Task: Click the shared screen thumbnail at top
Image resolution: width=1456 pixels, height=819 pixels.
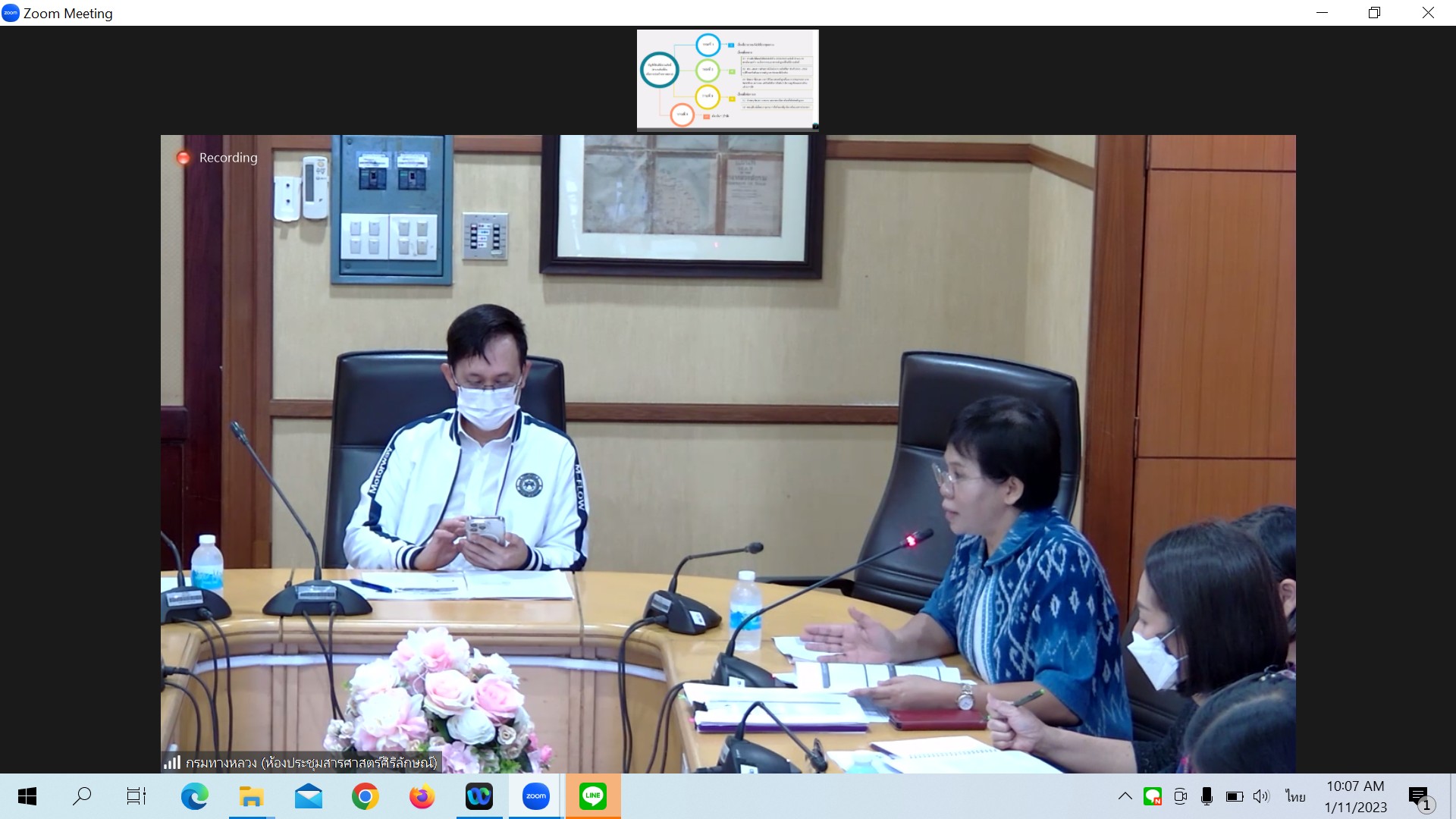Action: pyautogui.click(x=727, y=80)
